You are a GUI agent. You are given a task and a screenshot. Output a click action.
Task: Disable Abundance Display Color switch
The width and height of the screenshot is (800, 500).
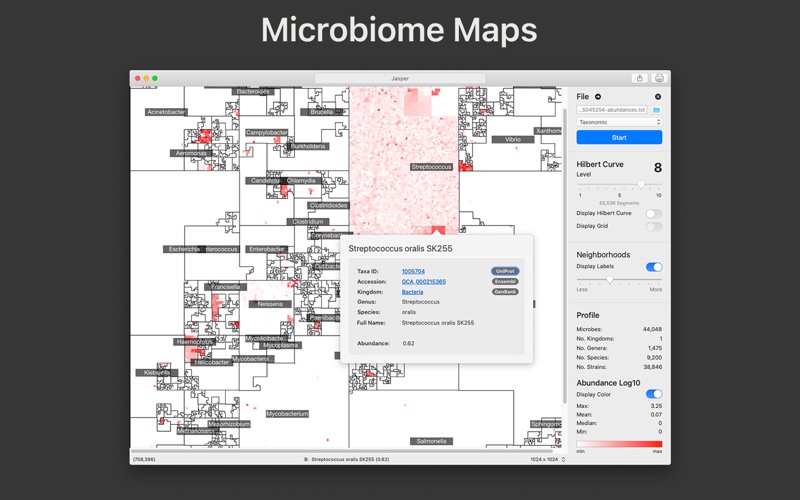coord(654,394)
